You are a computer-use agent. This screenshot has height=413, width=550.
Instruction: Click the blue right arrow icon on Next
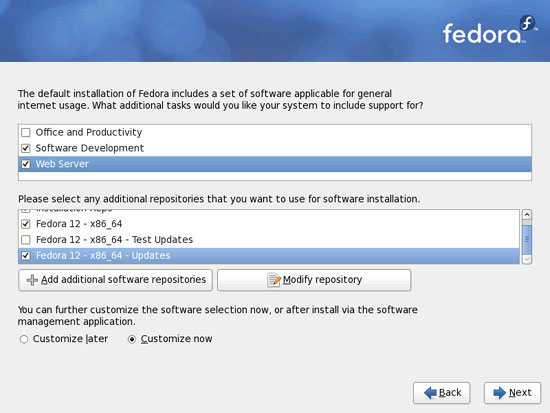(499, 393)
